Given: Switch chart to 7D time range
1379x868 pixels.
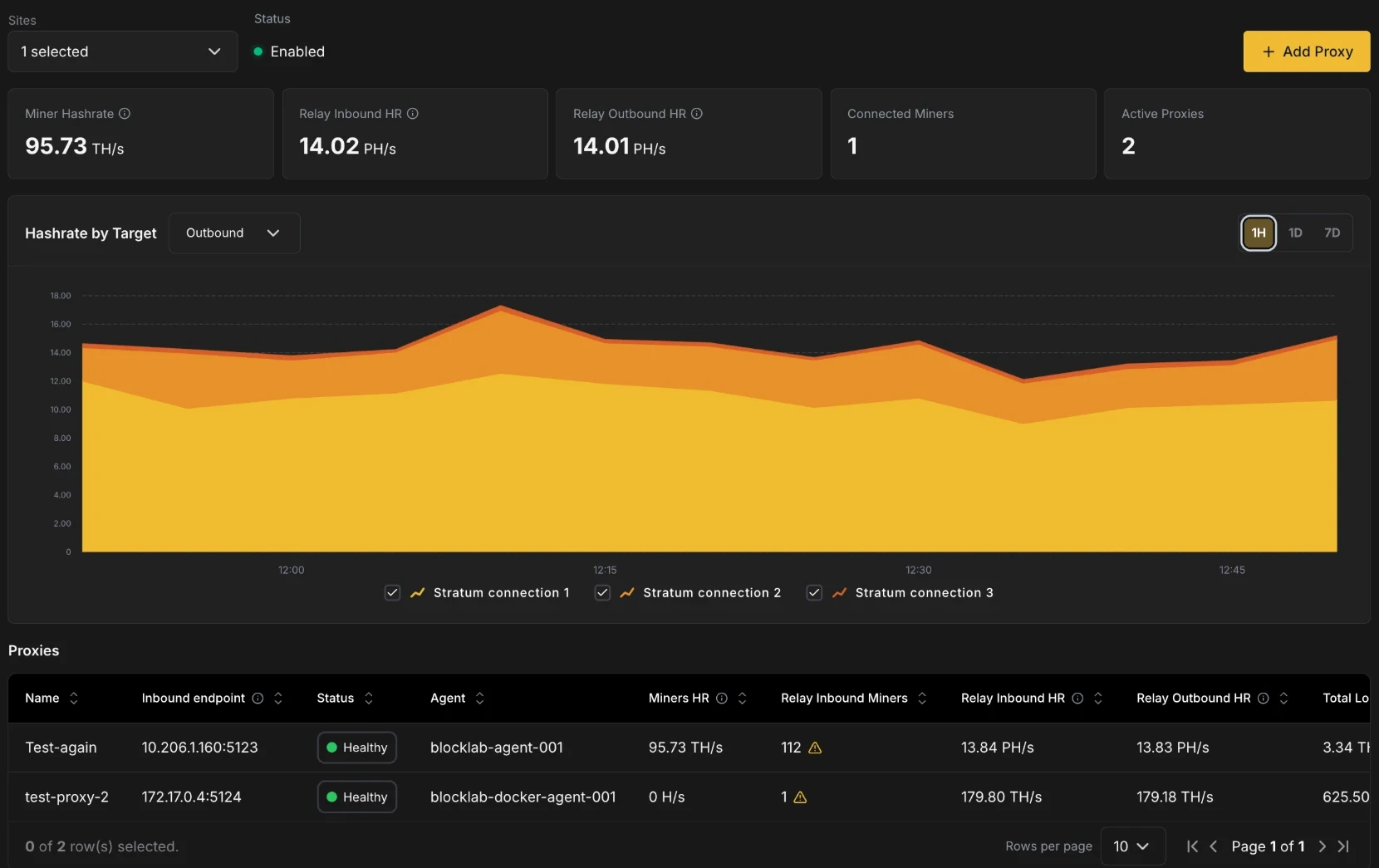Looking at the screenshot, I should [x=1332, y=233].
